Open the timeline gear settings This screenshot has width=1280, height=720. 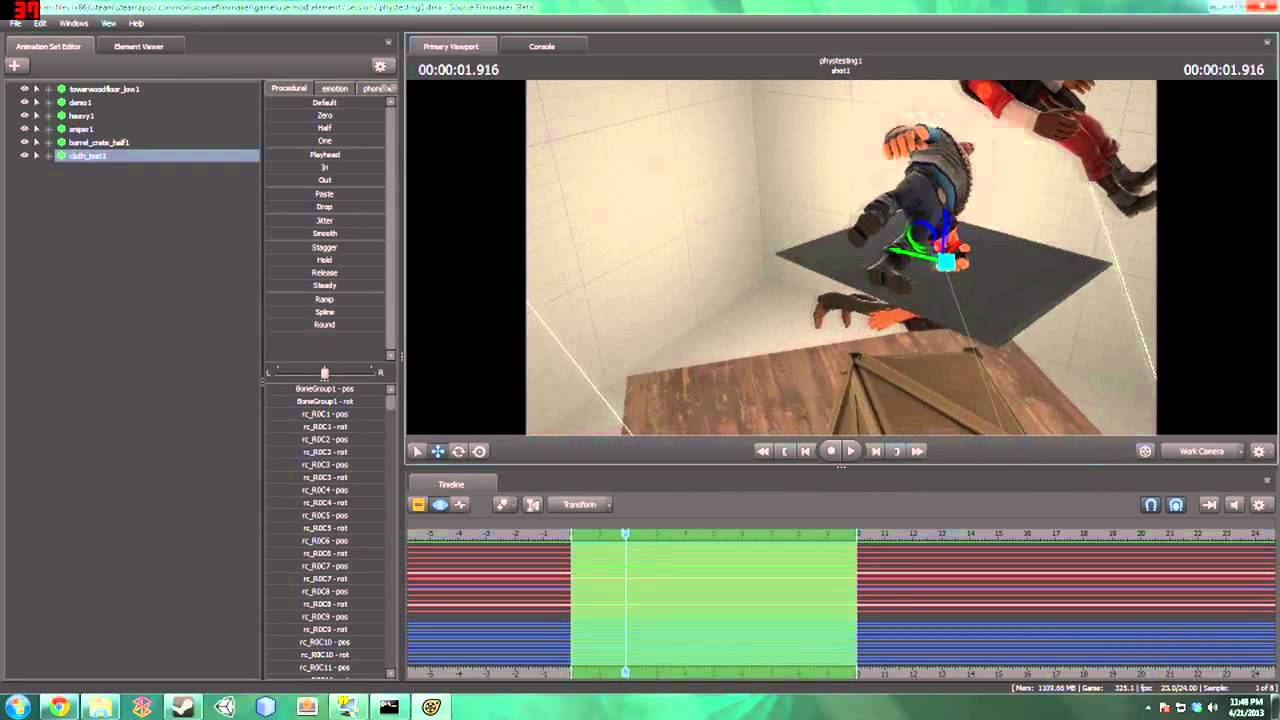tap(1259, 505)
